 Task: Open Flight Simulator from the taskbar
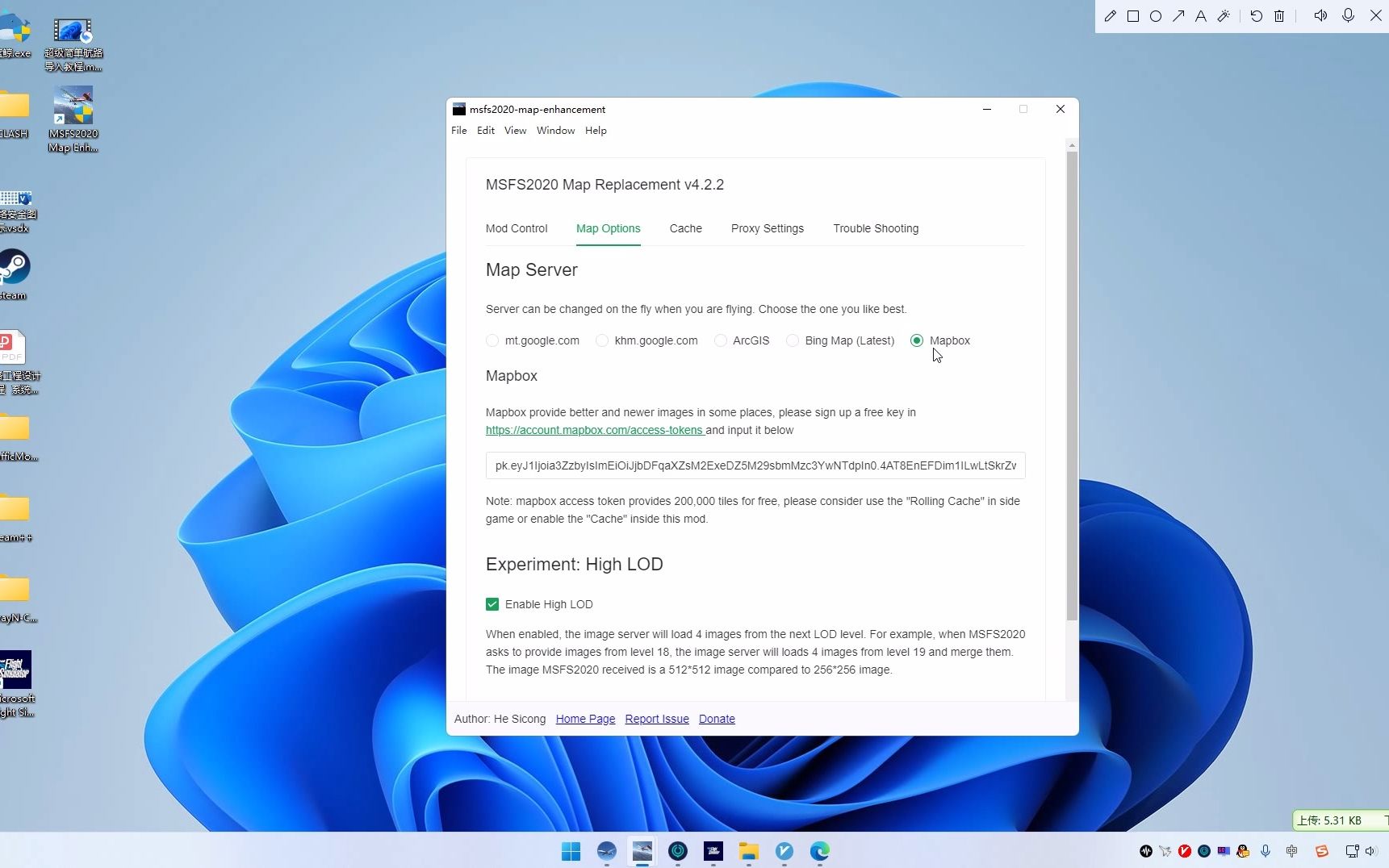point(713,851)
